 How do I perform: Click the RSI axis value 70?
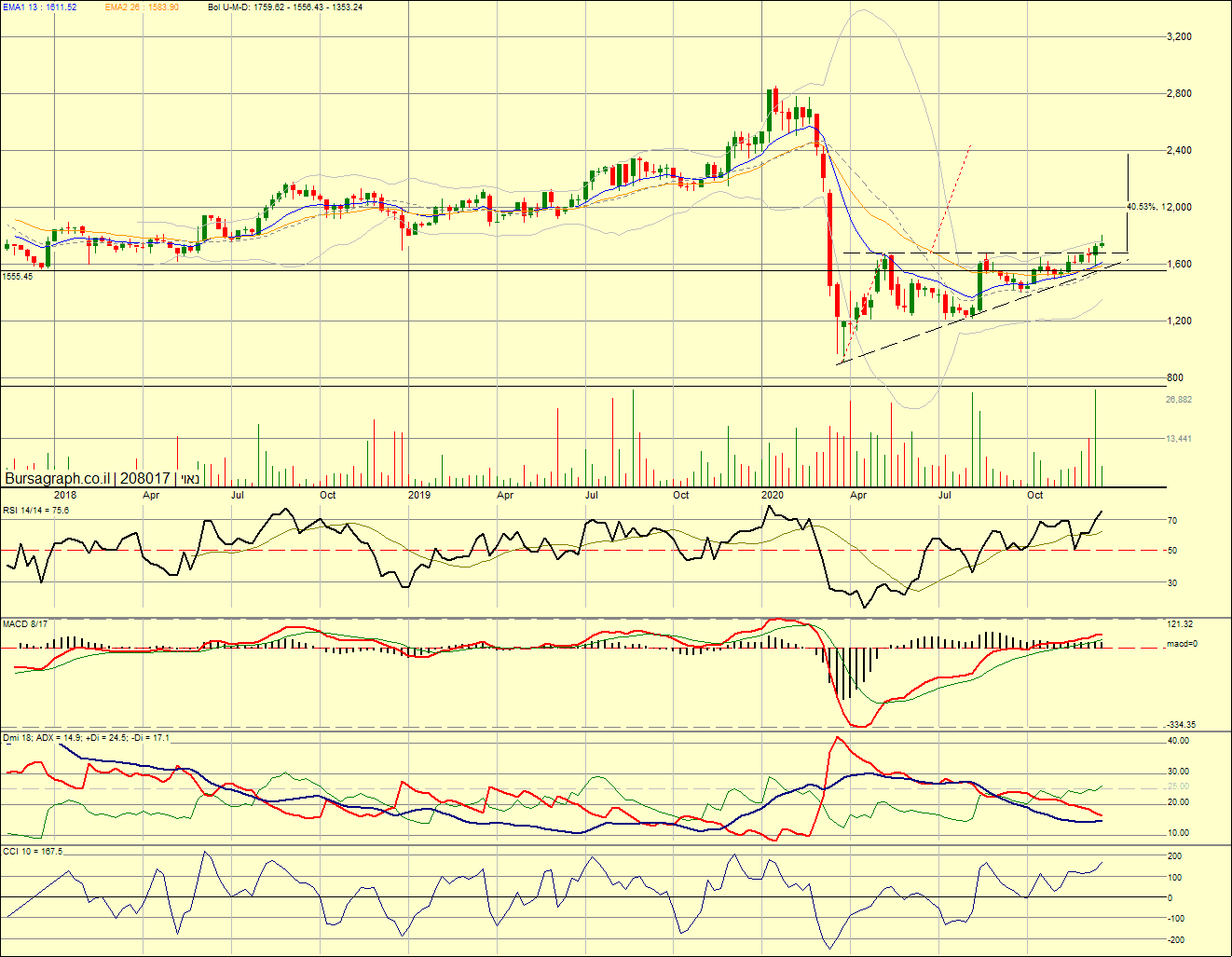point(1172,521)
